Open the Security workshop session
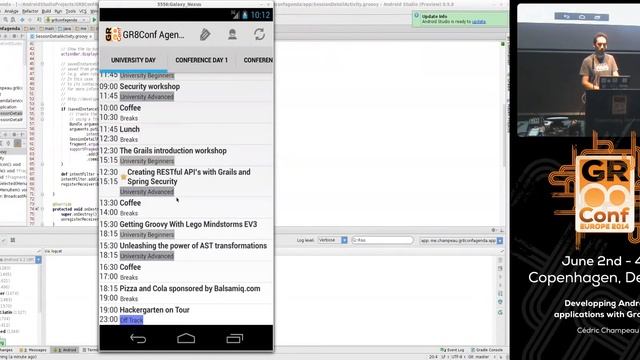640x360 pixels. pos(186,91)
